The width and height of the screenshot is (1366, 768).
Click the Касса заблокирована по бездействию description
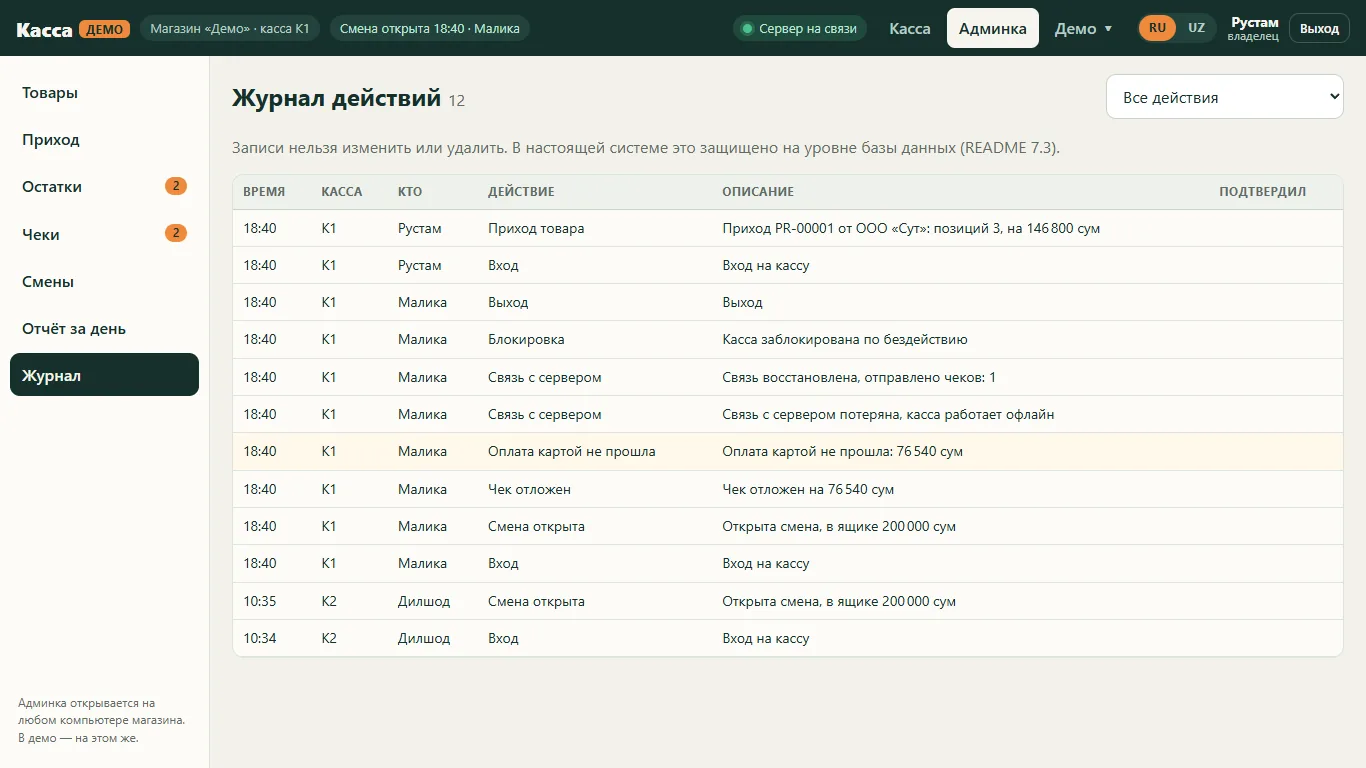845,339
